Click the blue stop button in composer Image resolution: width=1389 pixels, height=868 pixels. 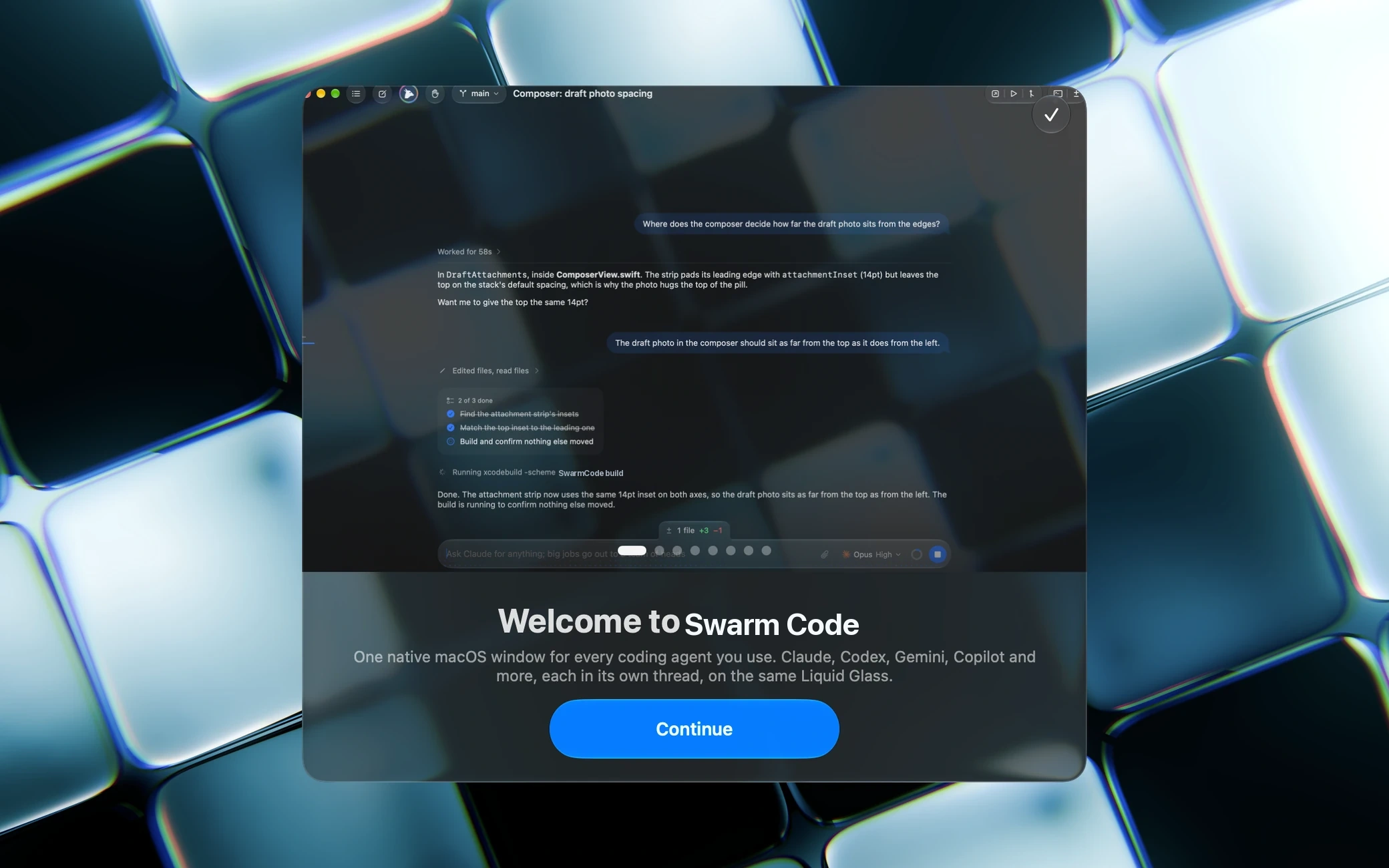938,554
